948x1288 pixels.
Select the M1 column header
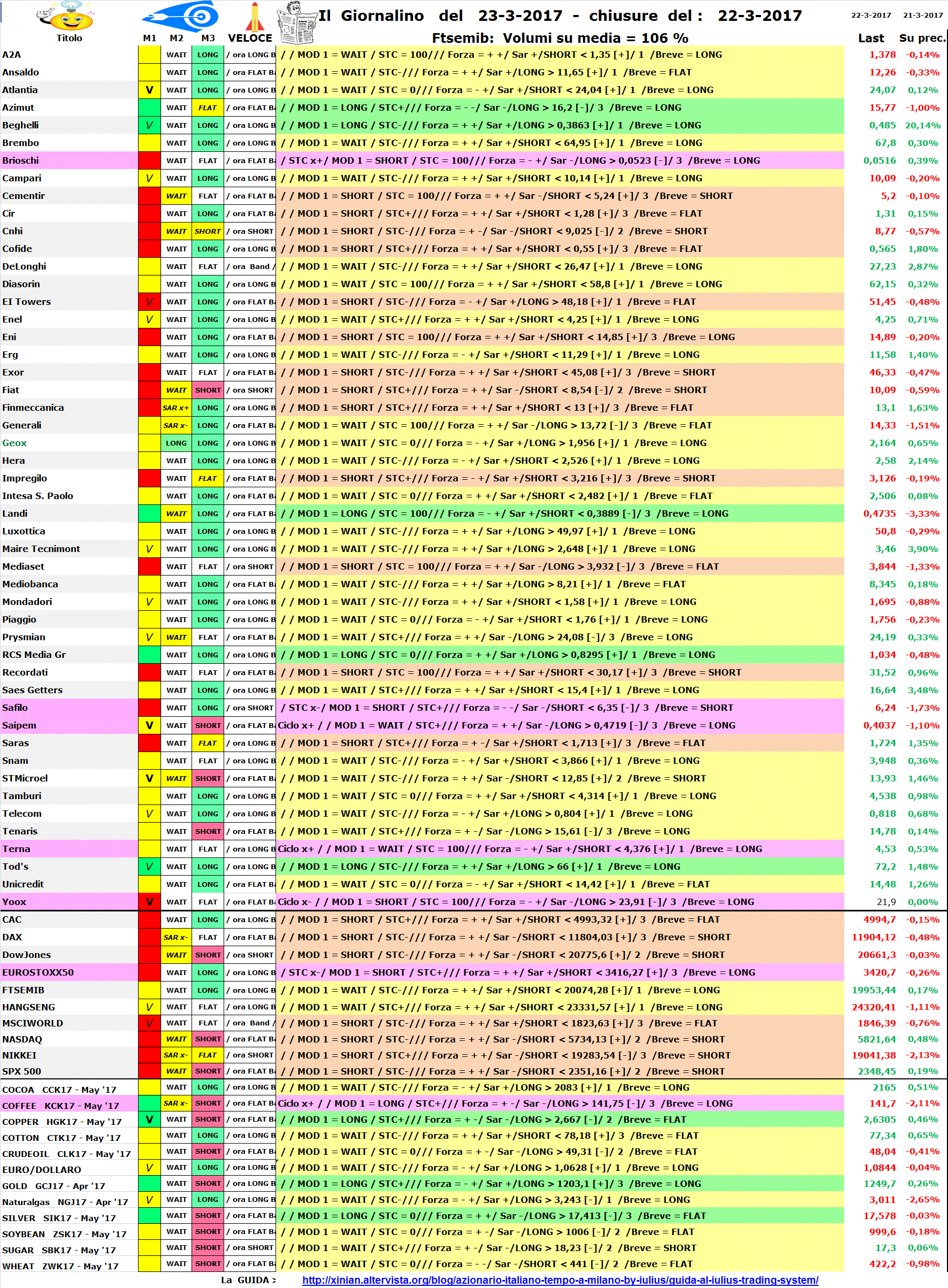[x=150, y=38]
